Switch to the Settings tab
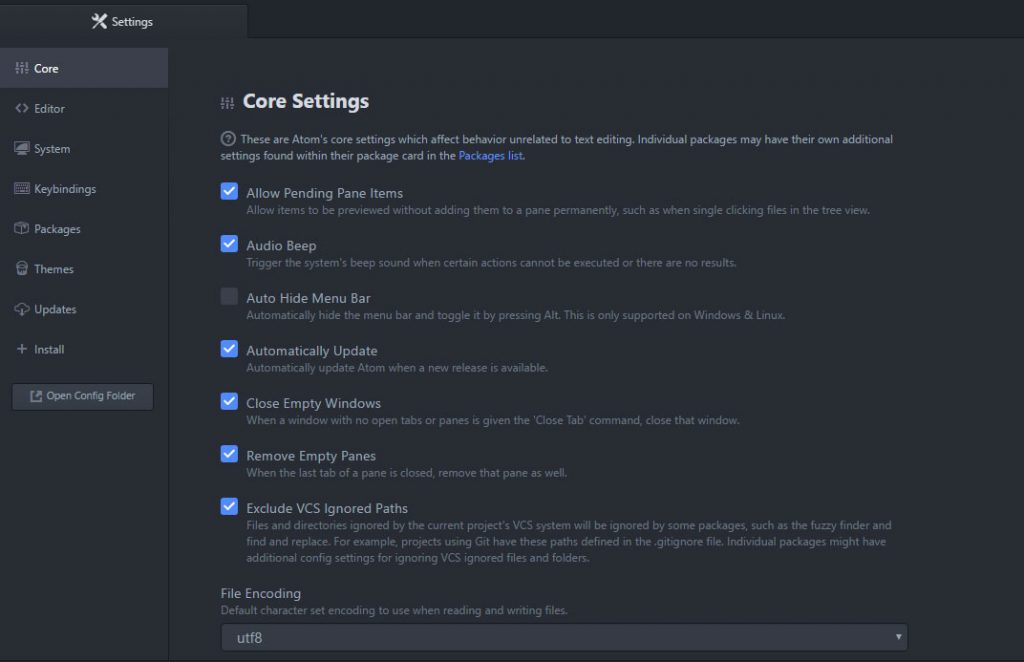Screen dimensions: 1024x662 tap(124, 21)
